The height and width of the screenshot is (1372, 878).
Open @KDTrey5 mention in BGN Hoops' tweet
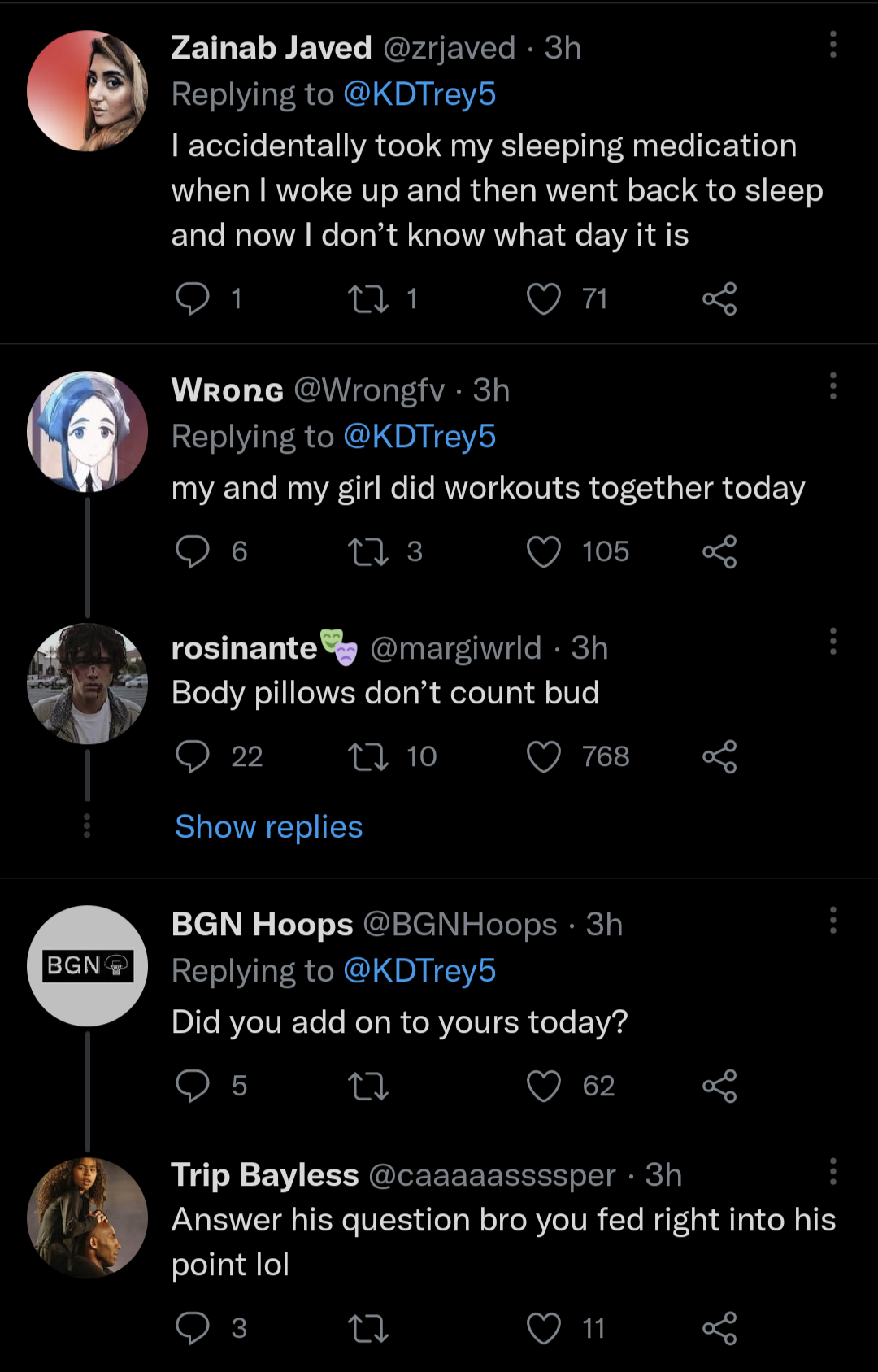coord(419,971)
